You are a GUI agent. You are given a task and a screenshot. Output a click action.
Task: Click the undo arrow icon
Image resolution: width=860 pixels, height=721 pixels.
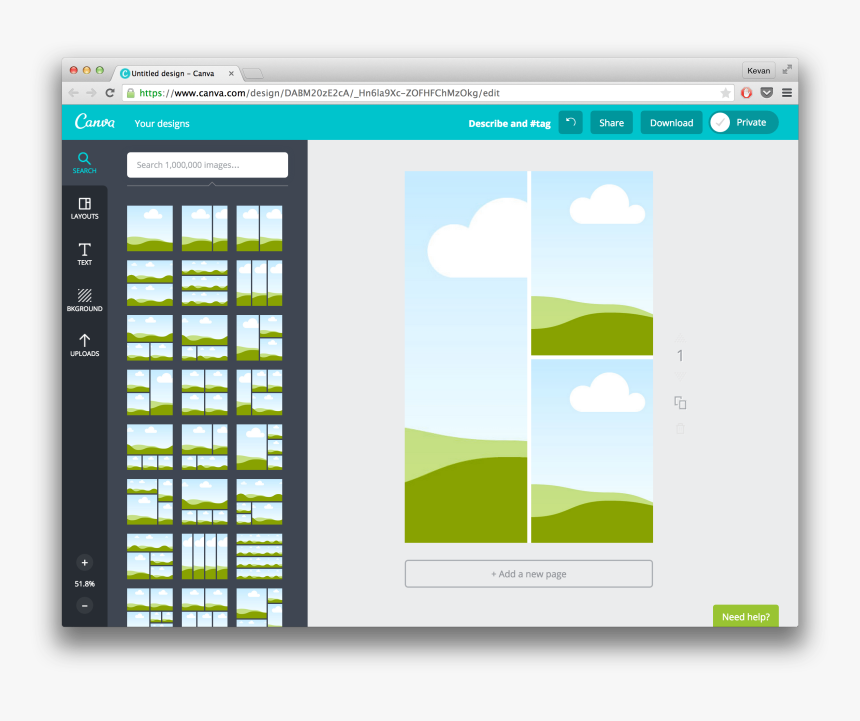click(569, 122)
